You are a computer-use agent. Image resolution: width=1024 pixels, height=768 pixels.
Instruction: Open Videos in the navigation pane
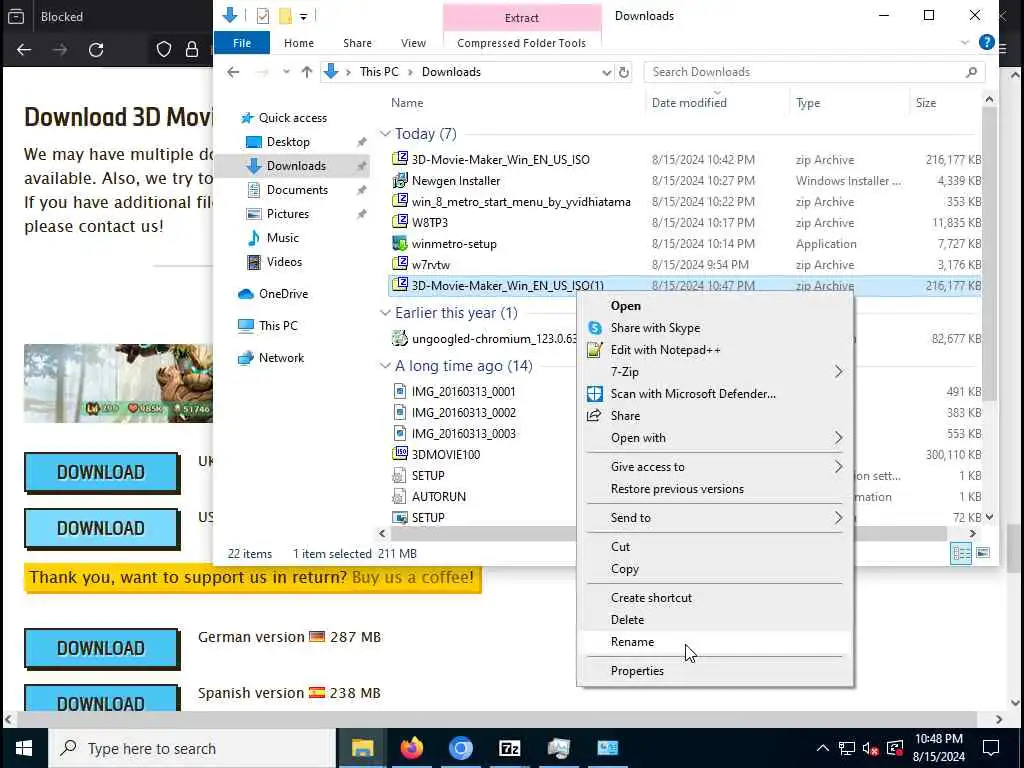tap(284, 262)
